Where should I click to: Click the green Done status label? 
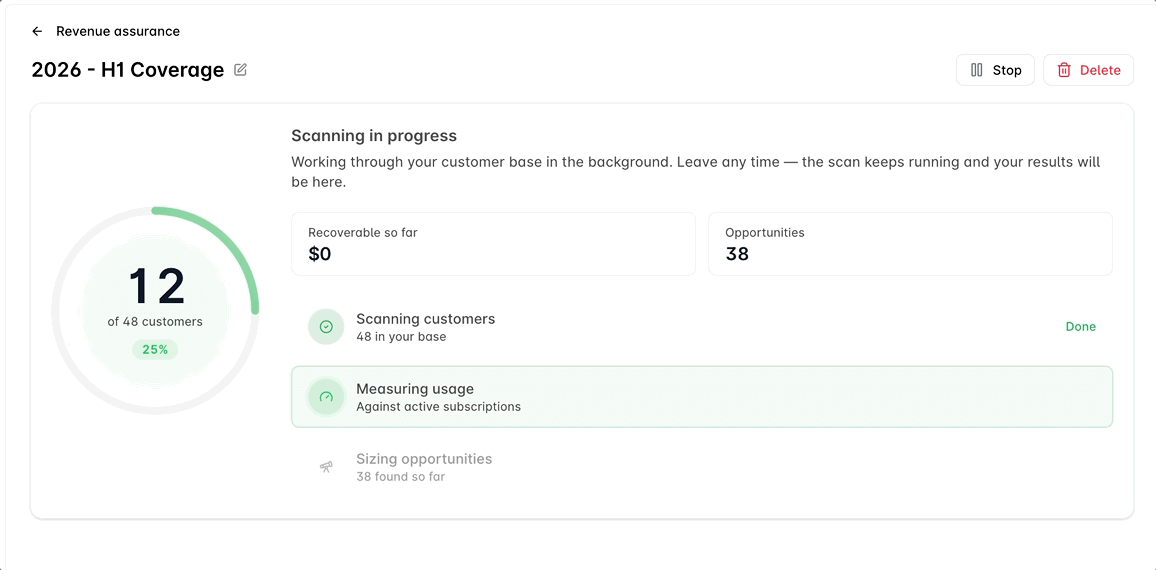click(1080, 327)
